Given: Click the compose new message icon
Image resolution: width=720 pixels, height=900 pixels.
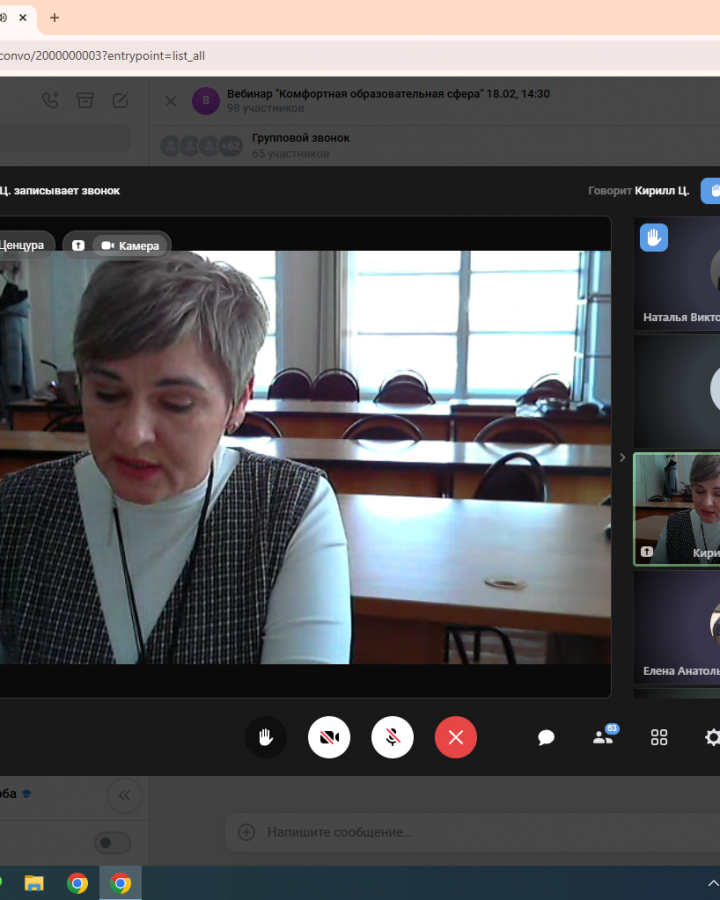Looking at the screenshot, I should [x=120, y=101].
